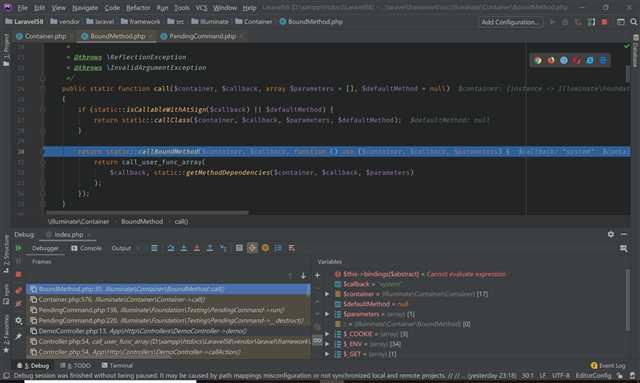Open the File menu
This screenshot has height=383, width=640.
(22, 8)
